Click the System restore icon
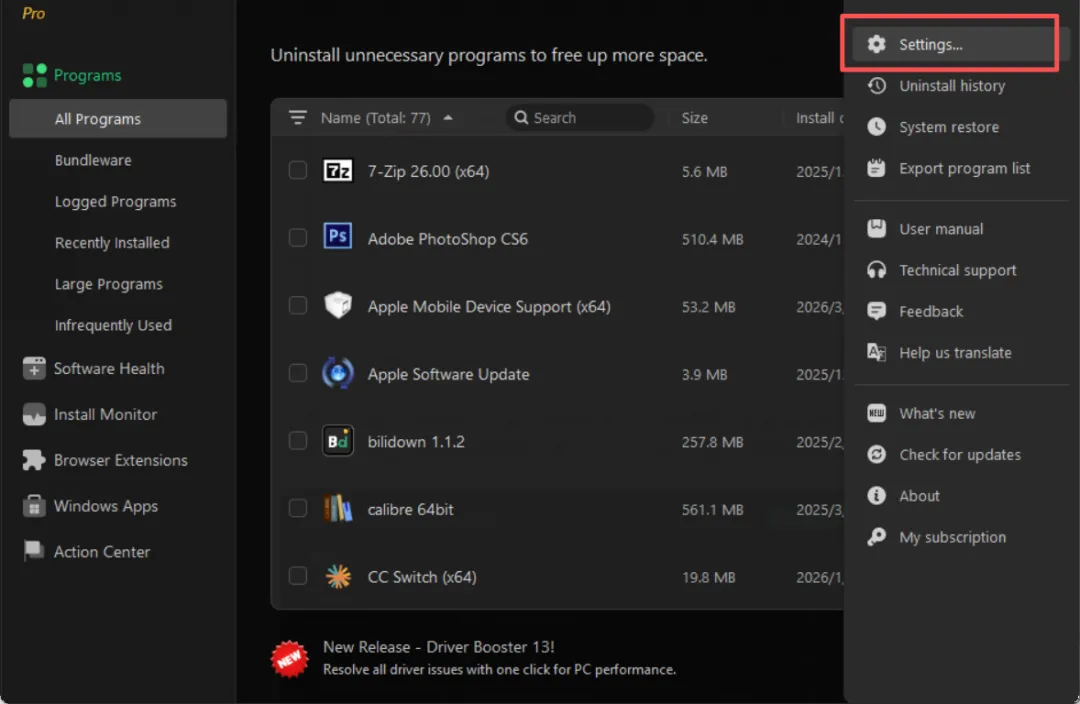Image resolution: width=1080 pixels, height=704 pixels. pyautogui.click(x=876, y=127)
